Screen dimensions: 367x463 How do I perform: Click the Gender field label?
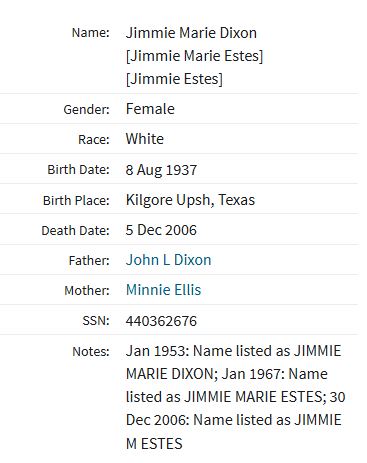click(87, 109)
